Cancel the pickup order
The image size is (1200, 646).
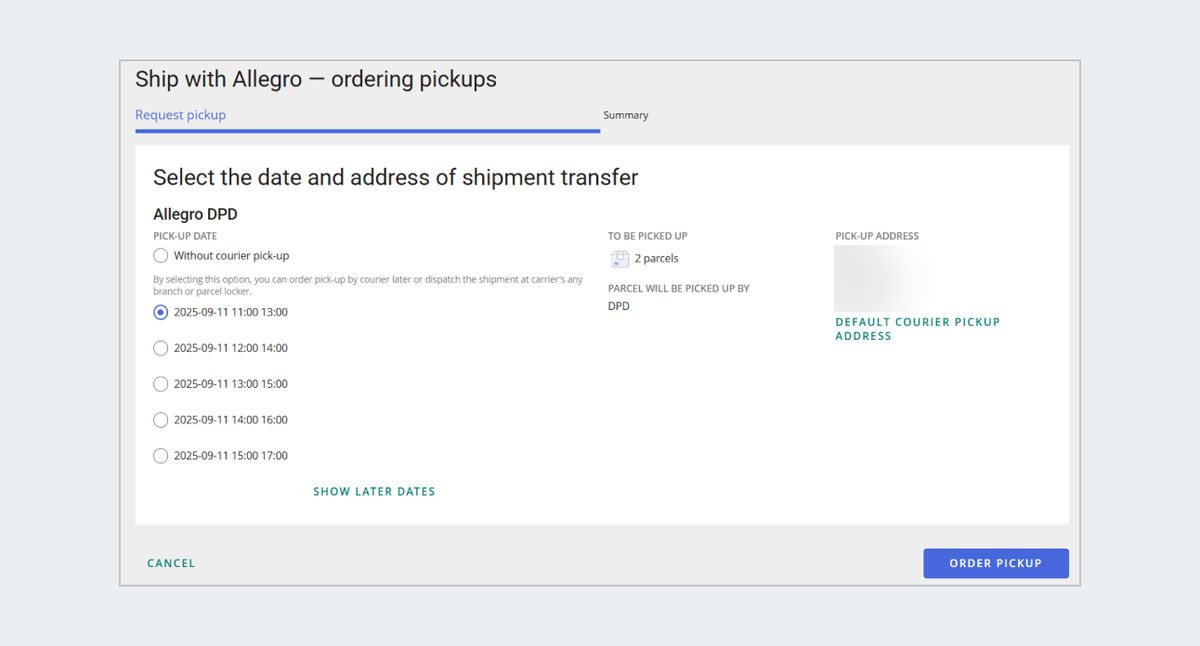pos(171,563)
